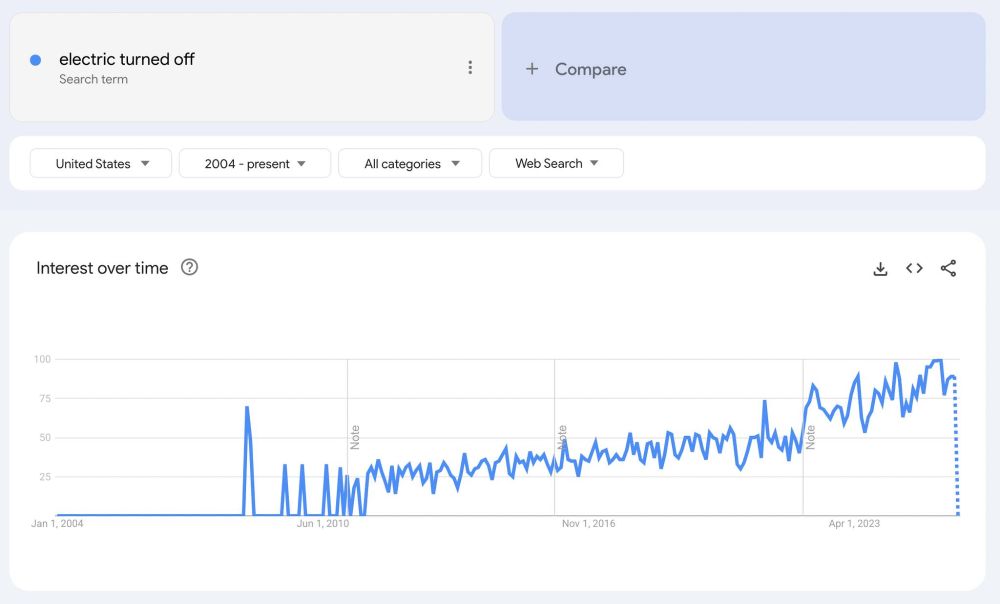
Task: Open the embed code view
Action: point(914,268)
